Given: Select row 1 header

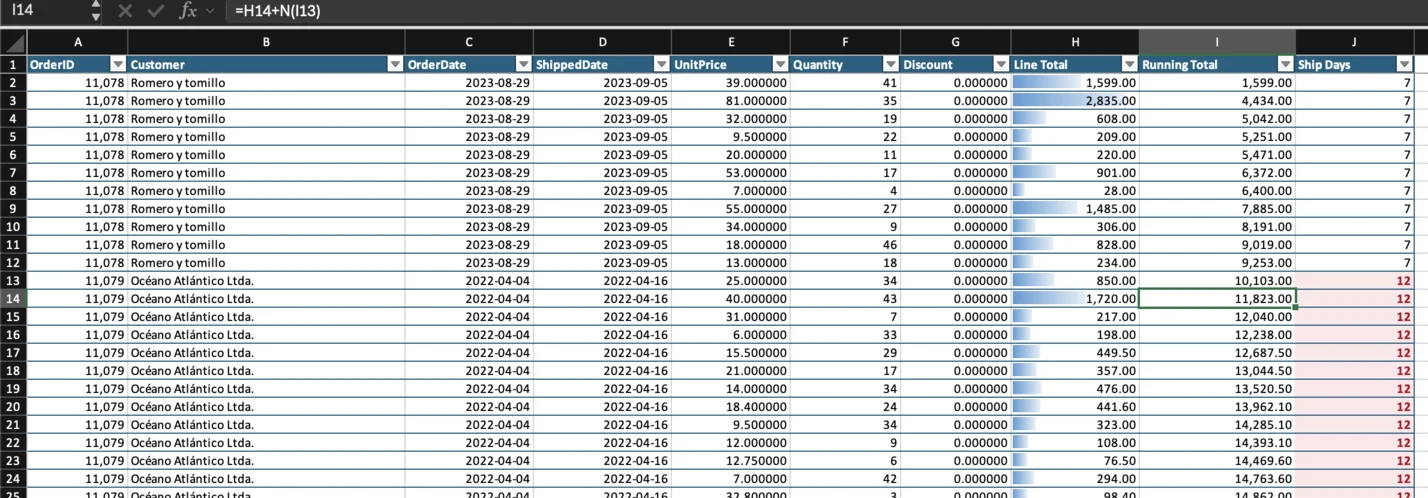Looking at the screenshot, I should pyautogui.click(x=13, y=65).
